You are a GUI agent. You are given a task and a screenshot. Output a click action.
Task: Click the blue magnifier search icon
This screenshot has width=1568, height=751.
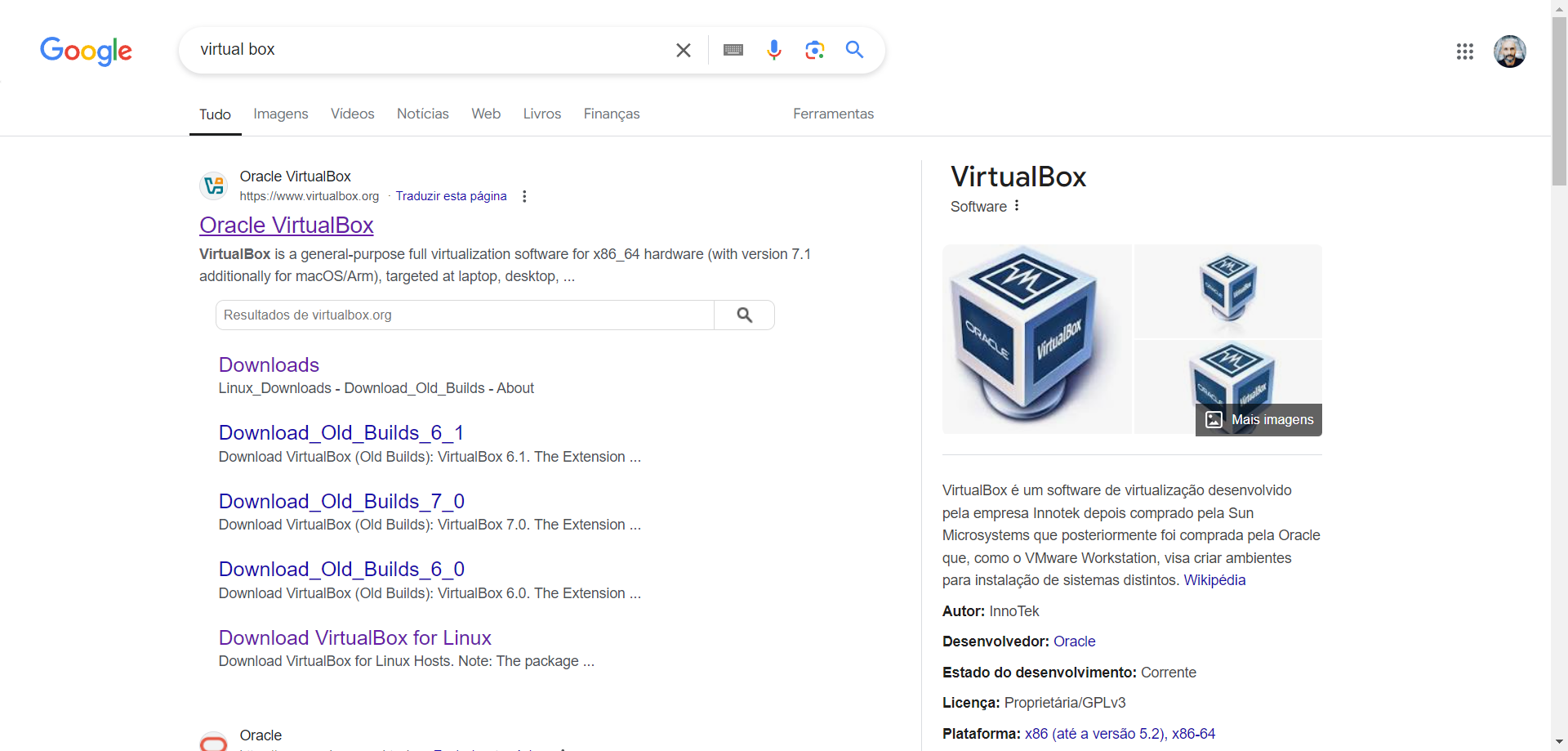[x=855, y=50]
